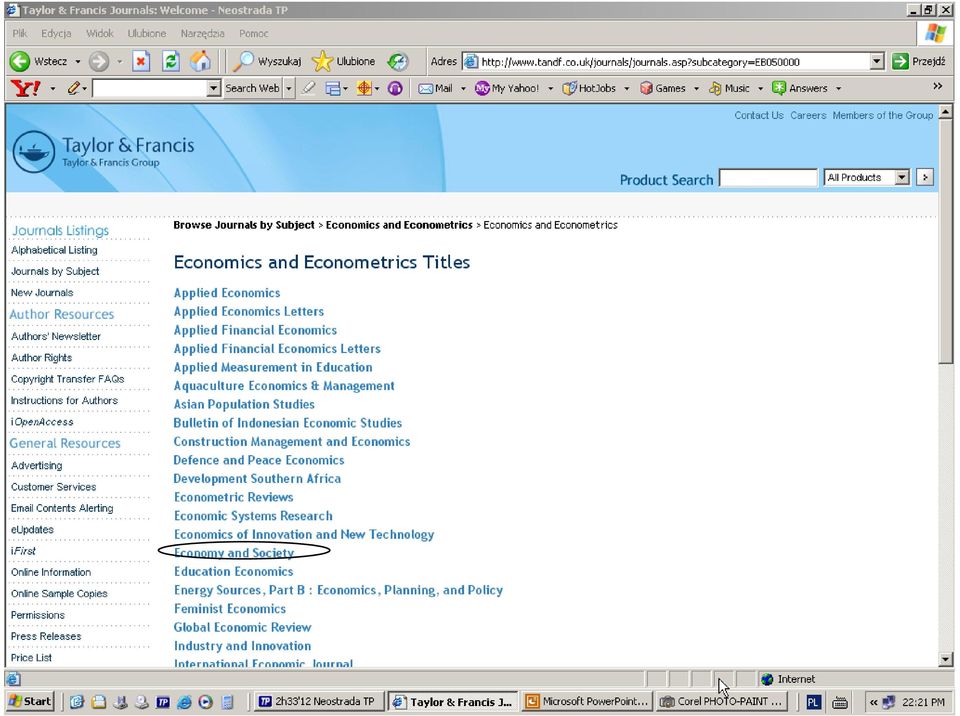Screen dimensions: 960x716
Task: Open the Widok menu
Action: tap(99, 34)
